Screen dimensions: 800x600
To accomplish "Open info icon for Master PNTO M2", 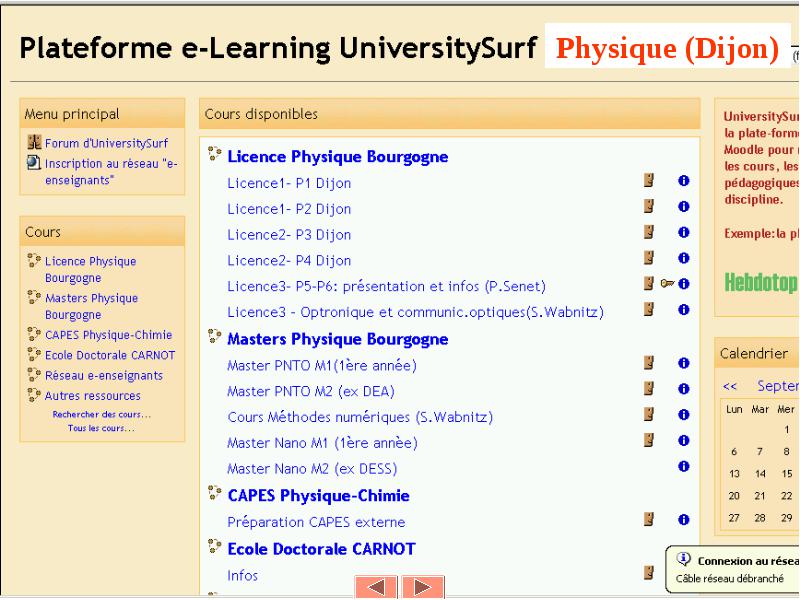I will [684, 389].
